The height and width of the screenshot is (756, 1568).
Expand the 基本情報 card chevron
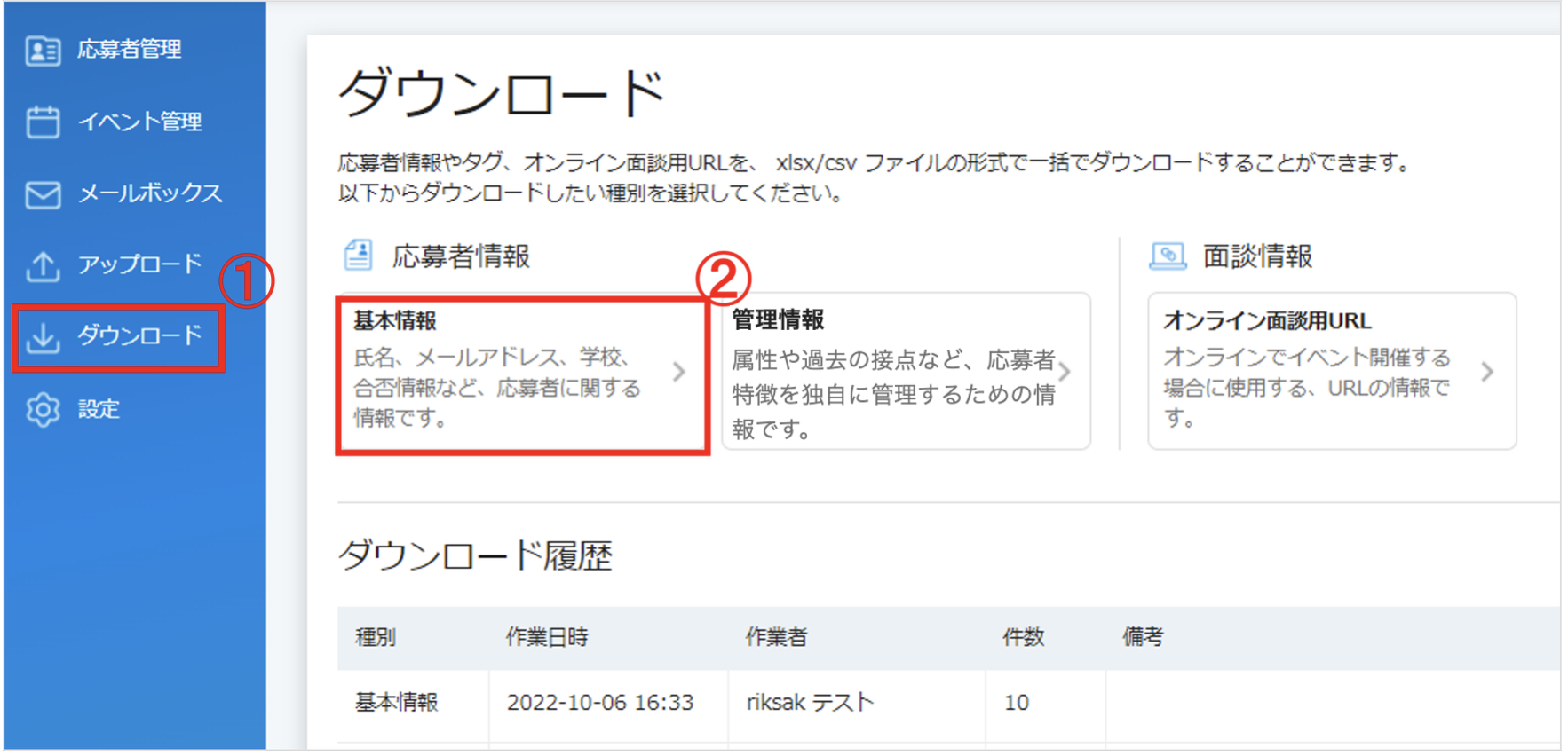[679, 372]
